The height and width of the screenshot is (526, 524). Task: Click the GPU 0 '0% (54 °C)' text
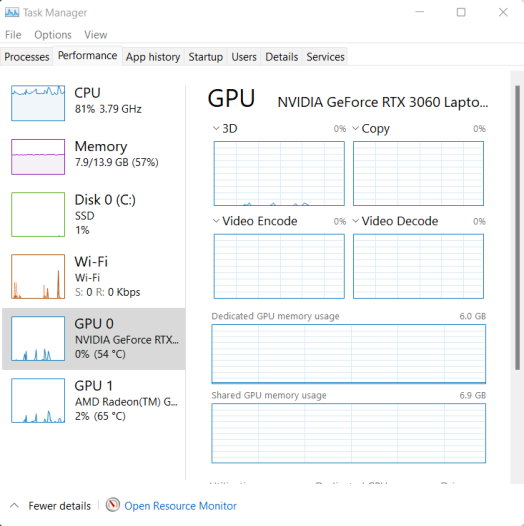[100, 354]
